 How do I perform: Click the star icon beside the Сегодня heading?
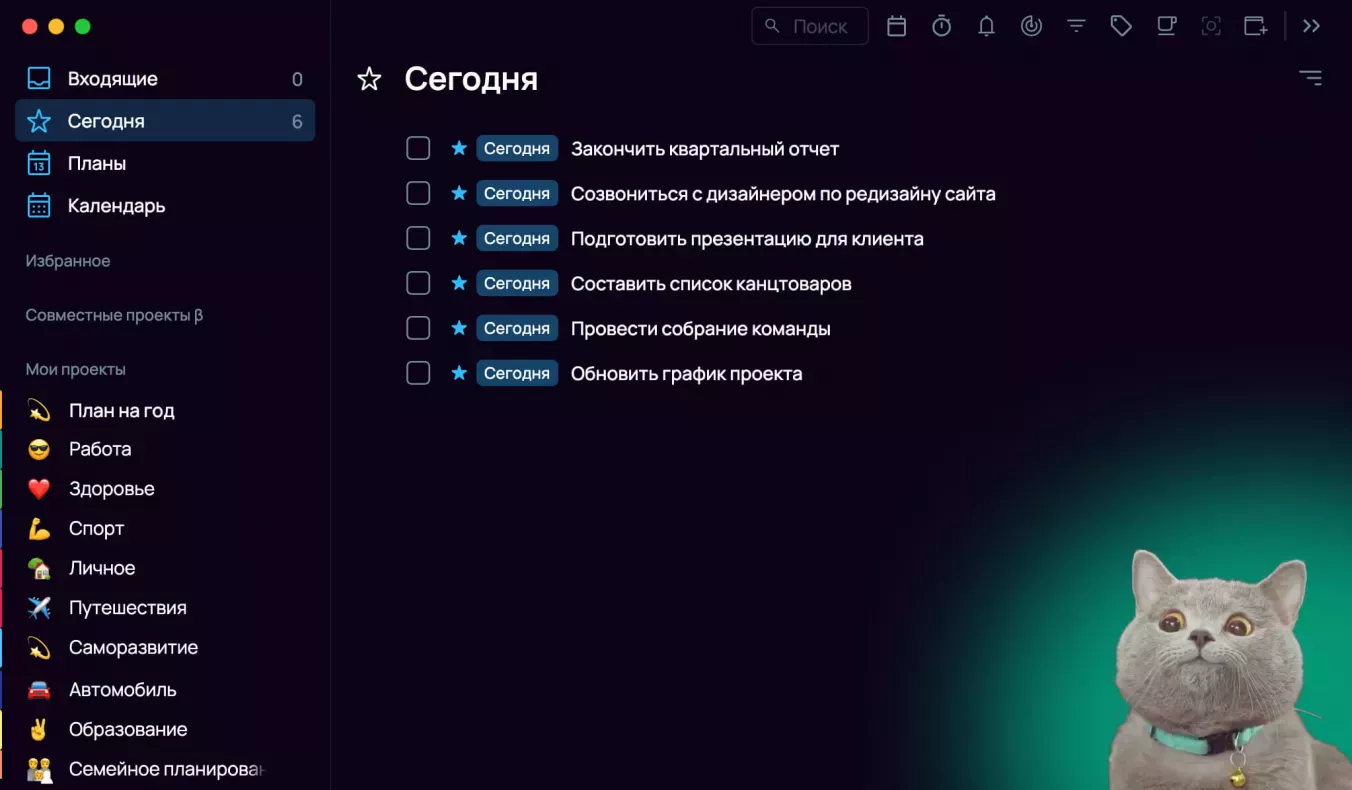[x=370, y=79]
